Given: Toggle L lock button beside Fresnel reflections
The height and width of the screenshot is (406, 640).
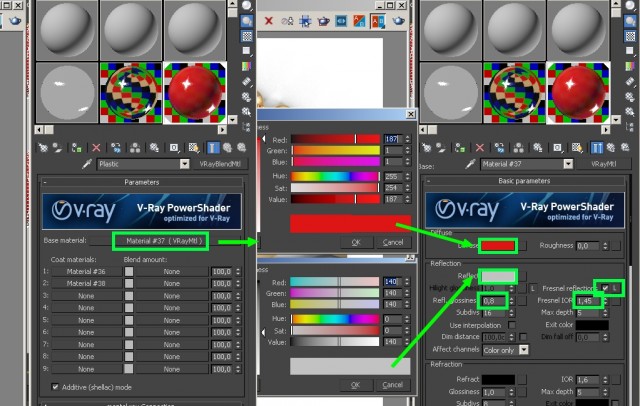Looking at the screenshot, I should [x=616, y=288].
